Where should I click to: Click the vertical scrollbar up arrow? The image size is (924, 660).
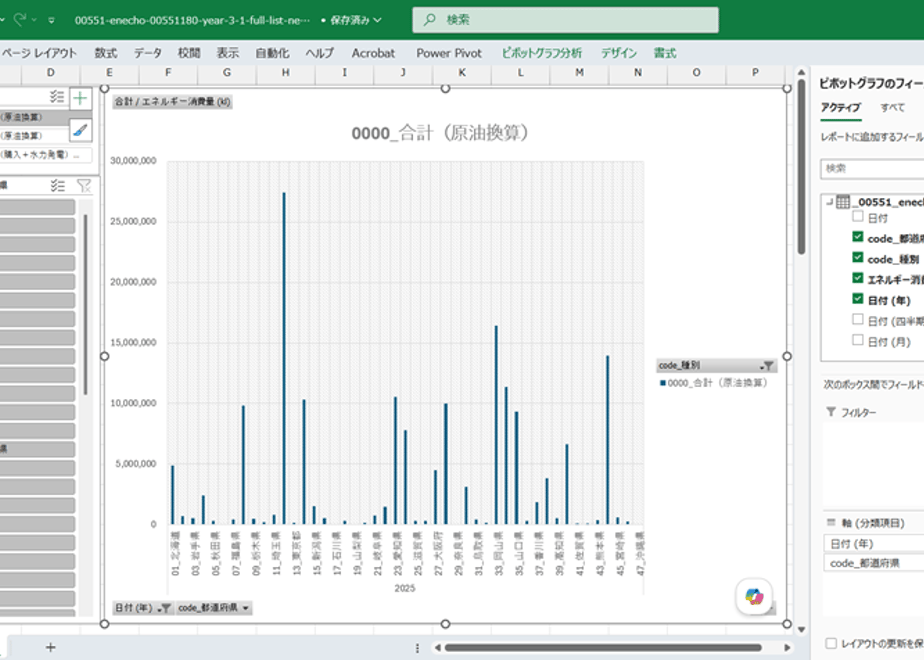coord(801,72)
